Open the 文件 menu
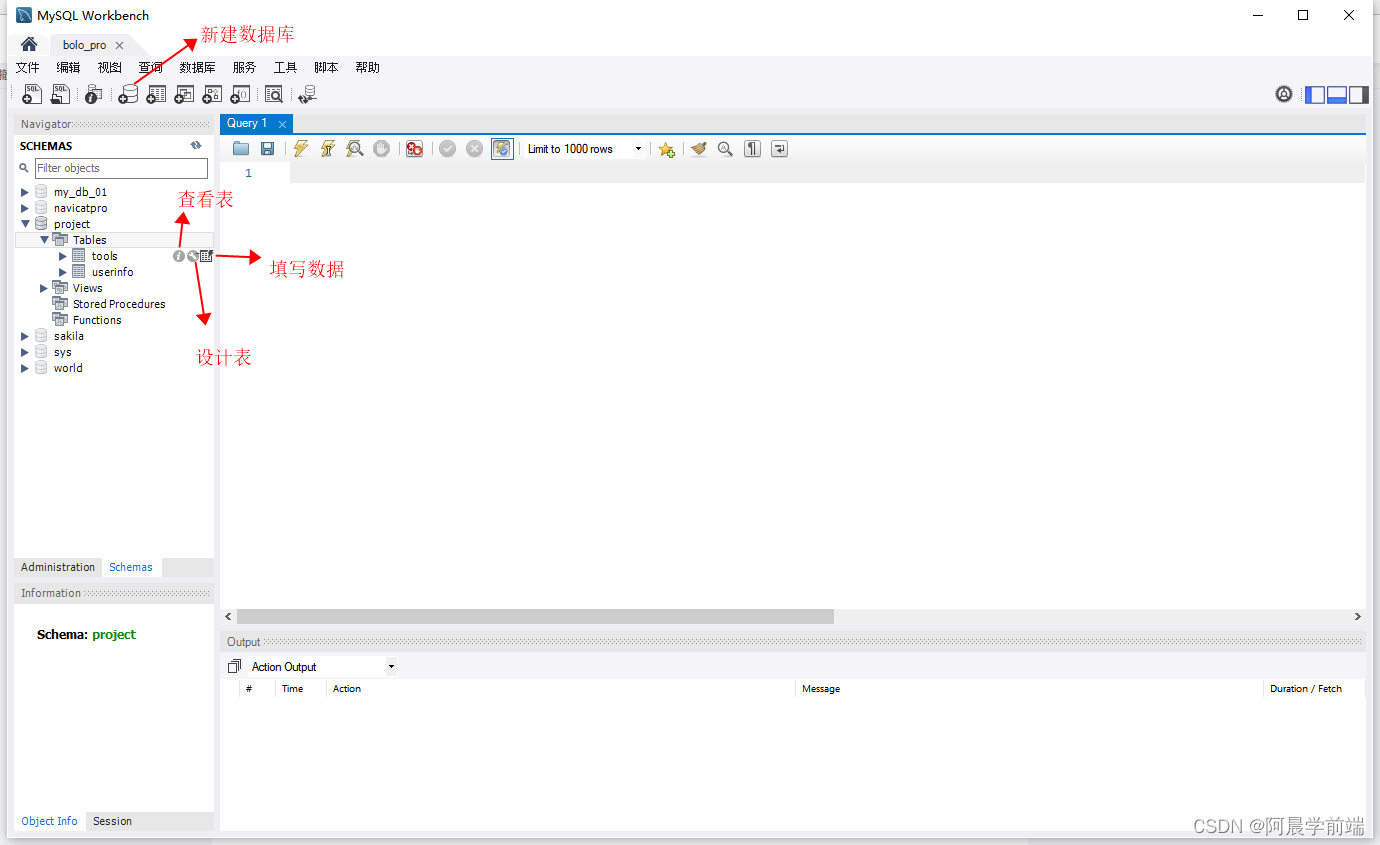The image size is (1380, 845). (x=27, y=68)
